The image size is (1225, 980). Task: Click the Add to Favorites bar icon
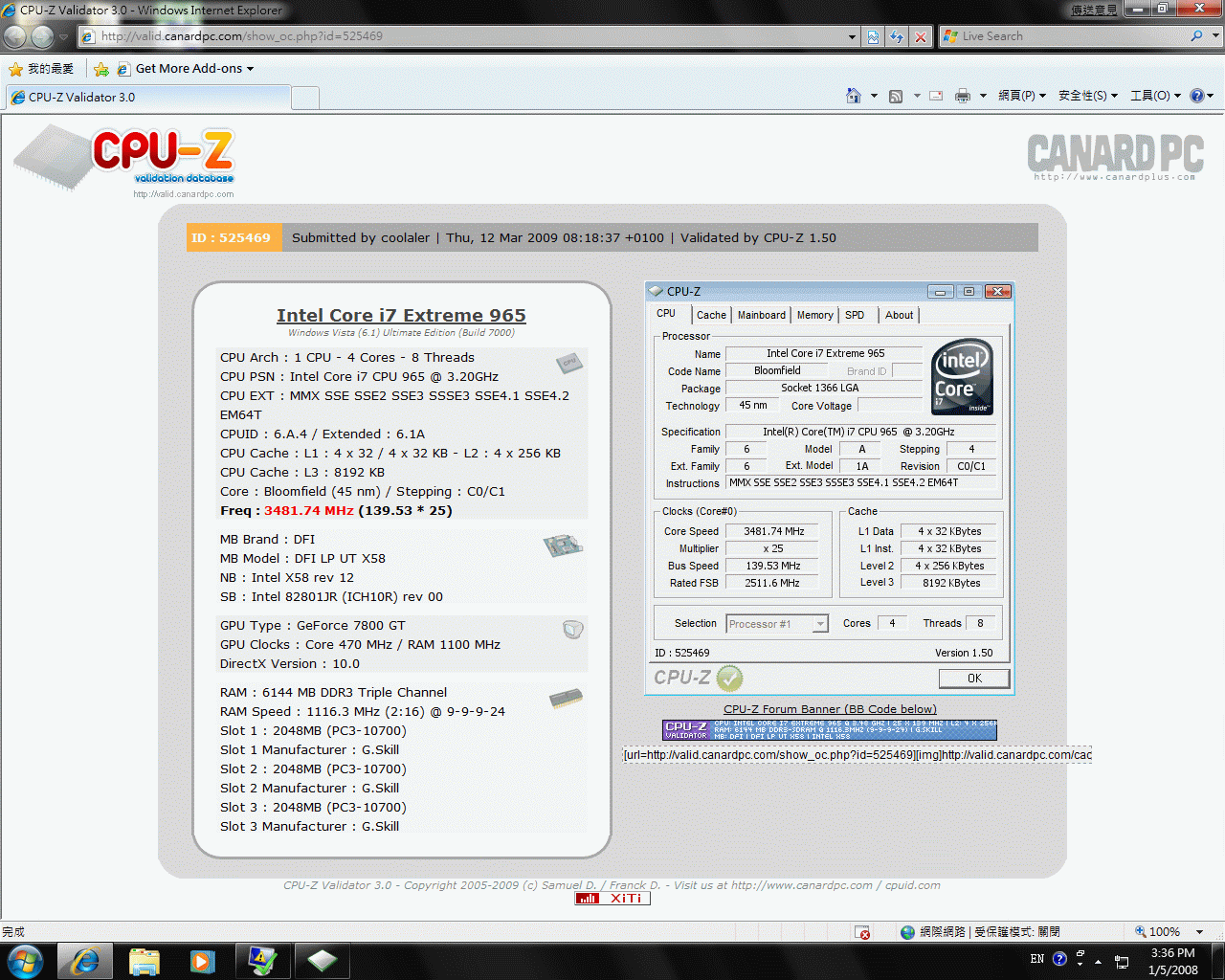(x=100, y=69)
